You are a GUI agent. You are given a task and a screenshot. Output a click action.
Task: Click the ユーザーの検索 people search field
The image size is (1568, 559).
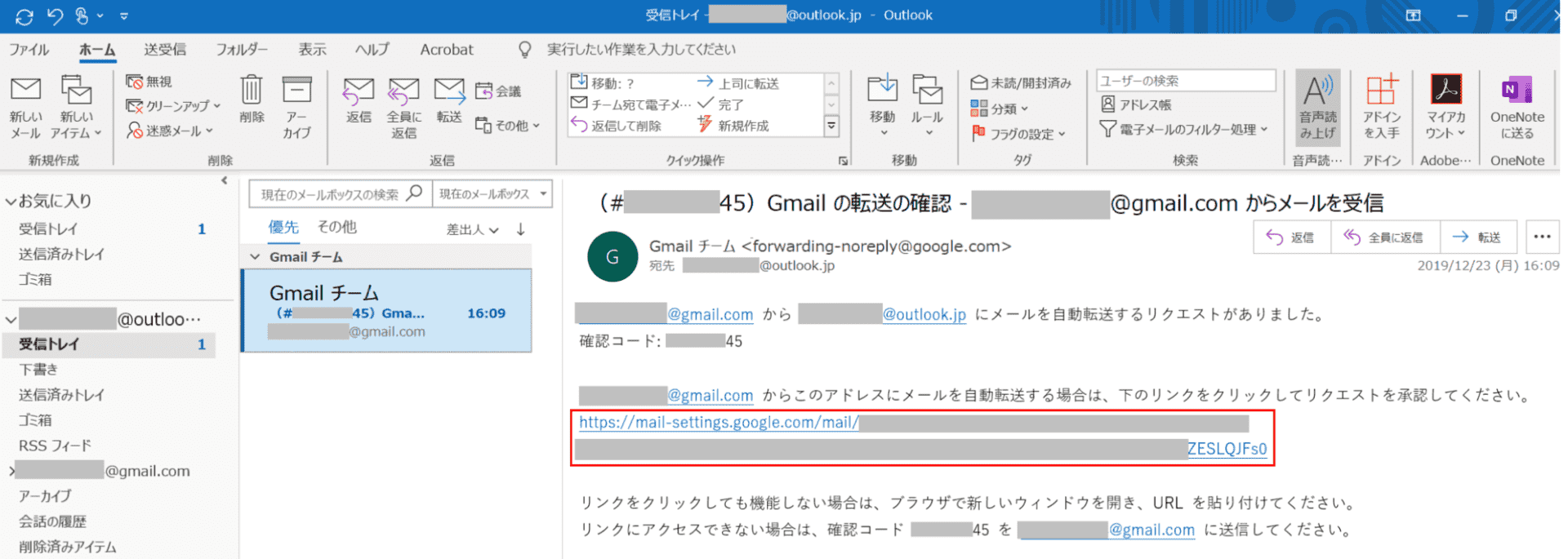[1185, 81]
